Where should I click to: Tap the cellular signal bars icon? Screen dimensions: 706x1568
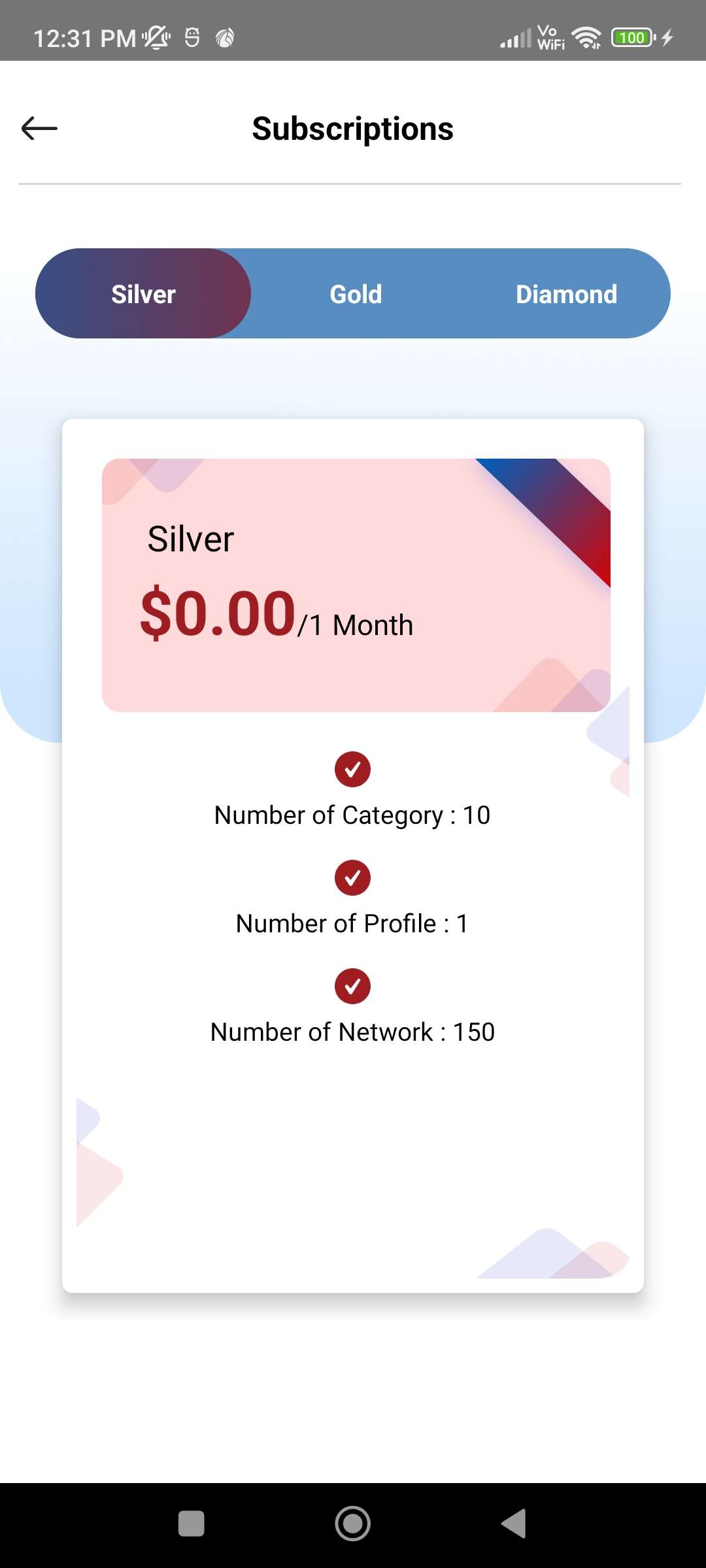[x=516, y=39]
